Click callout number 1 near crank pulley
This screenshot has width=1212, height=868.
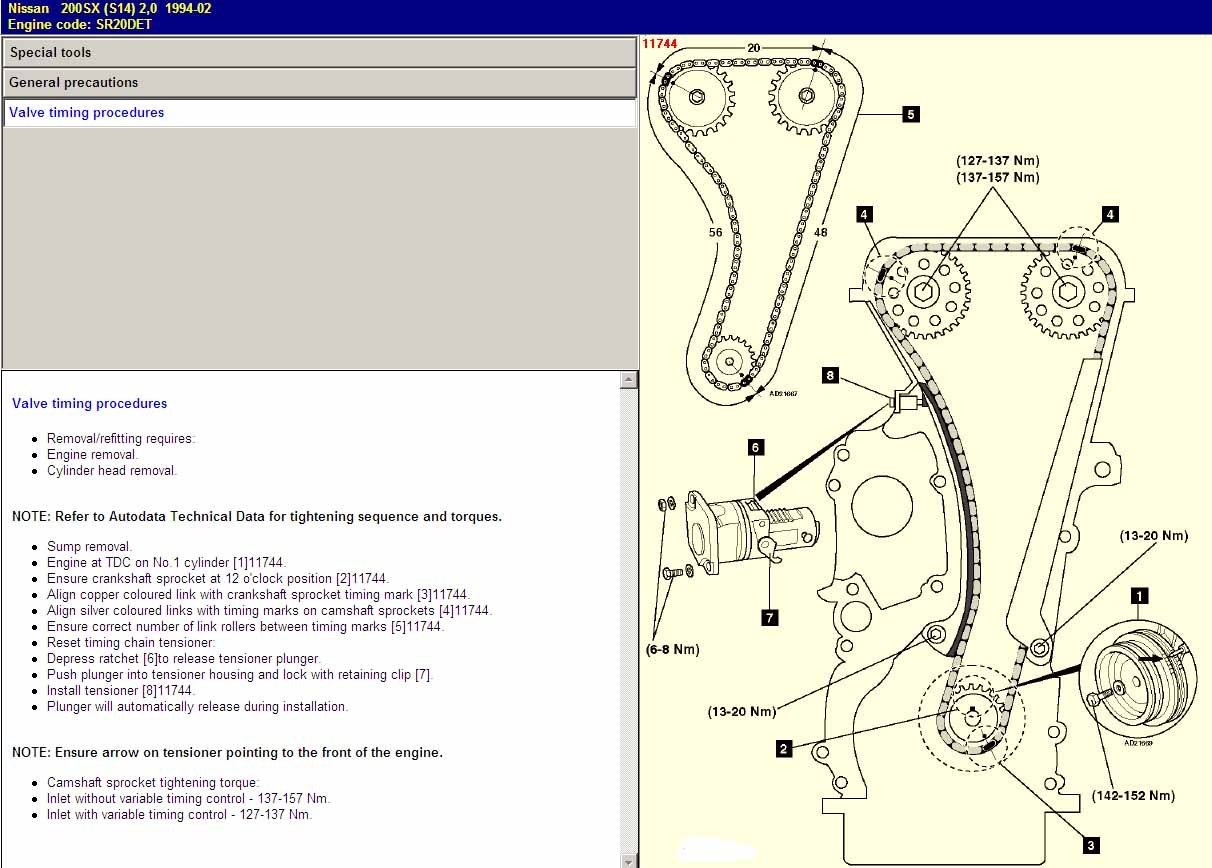1139,596
